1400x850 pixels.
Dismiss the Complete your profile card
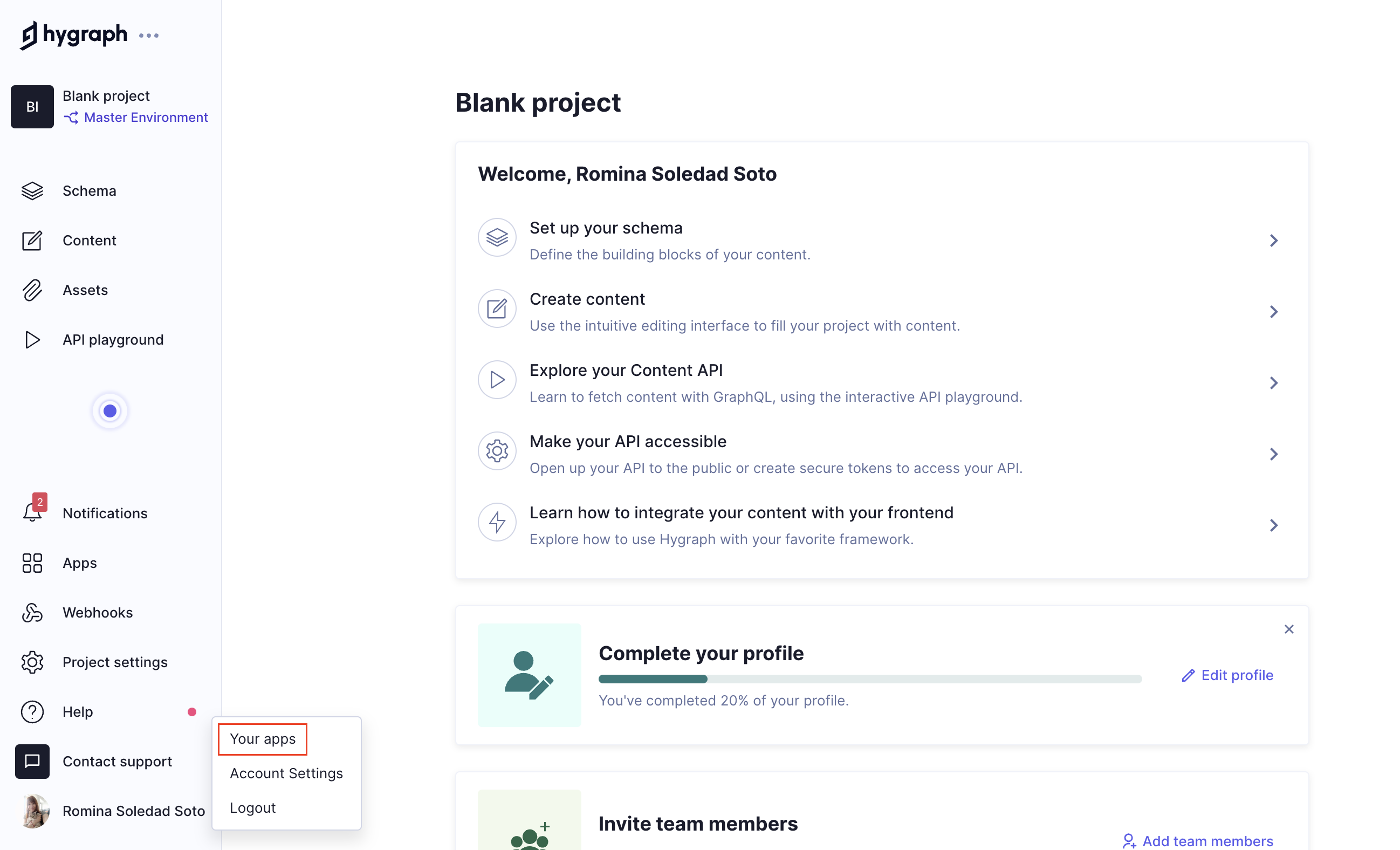tap(1289, 629)
